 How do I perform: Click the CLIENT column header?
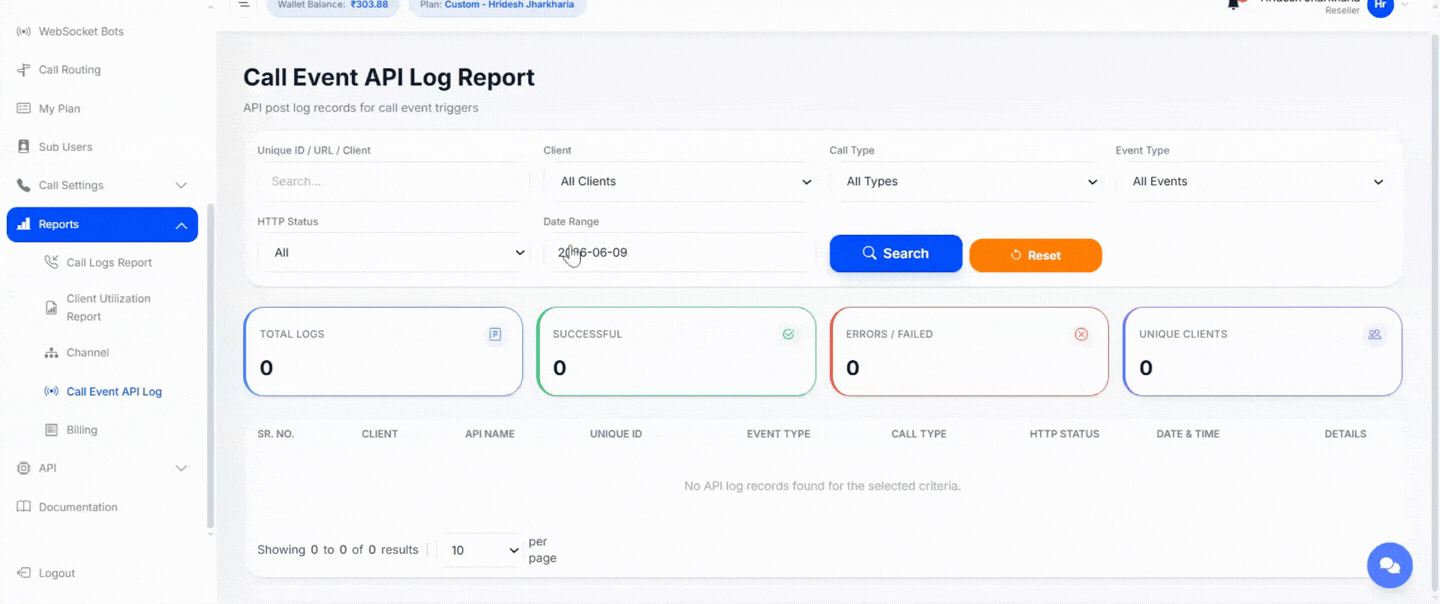[x=380, y=434]
